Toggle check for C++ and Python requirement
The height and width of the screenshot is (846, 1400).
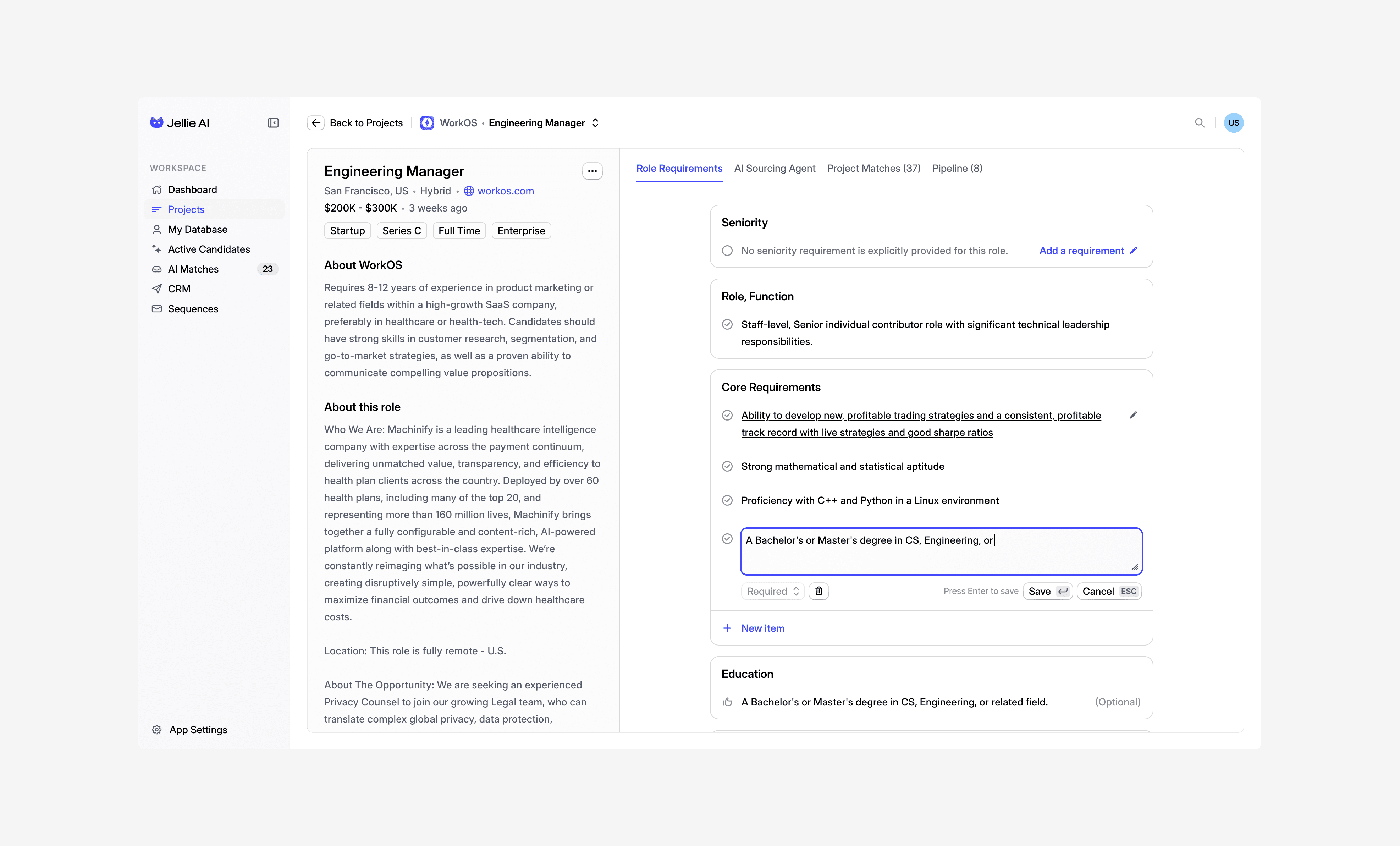(x=727, y=501)
